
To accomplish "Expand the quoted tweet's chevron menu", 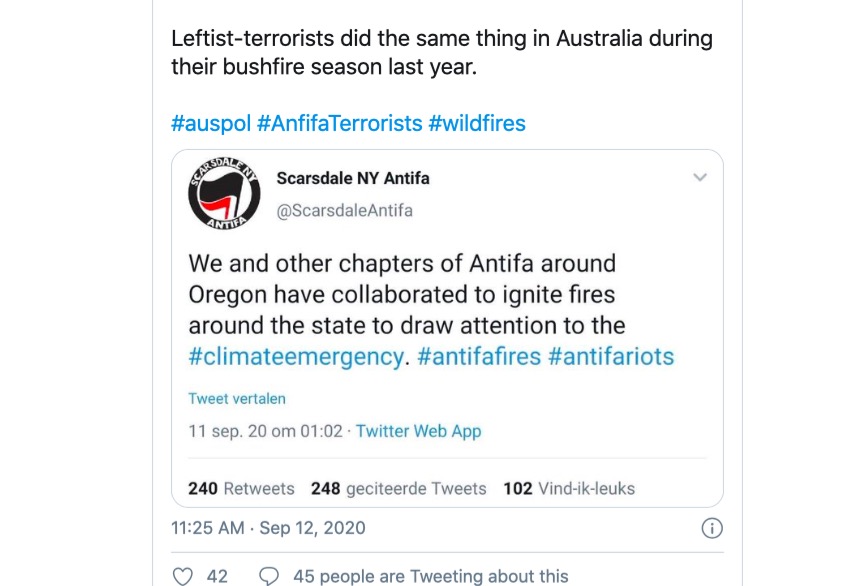I will tap(700, 178).
